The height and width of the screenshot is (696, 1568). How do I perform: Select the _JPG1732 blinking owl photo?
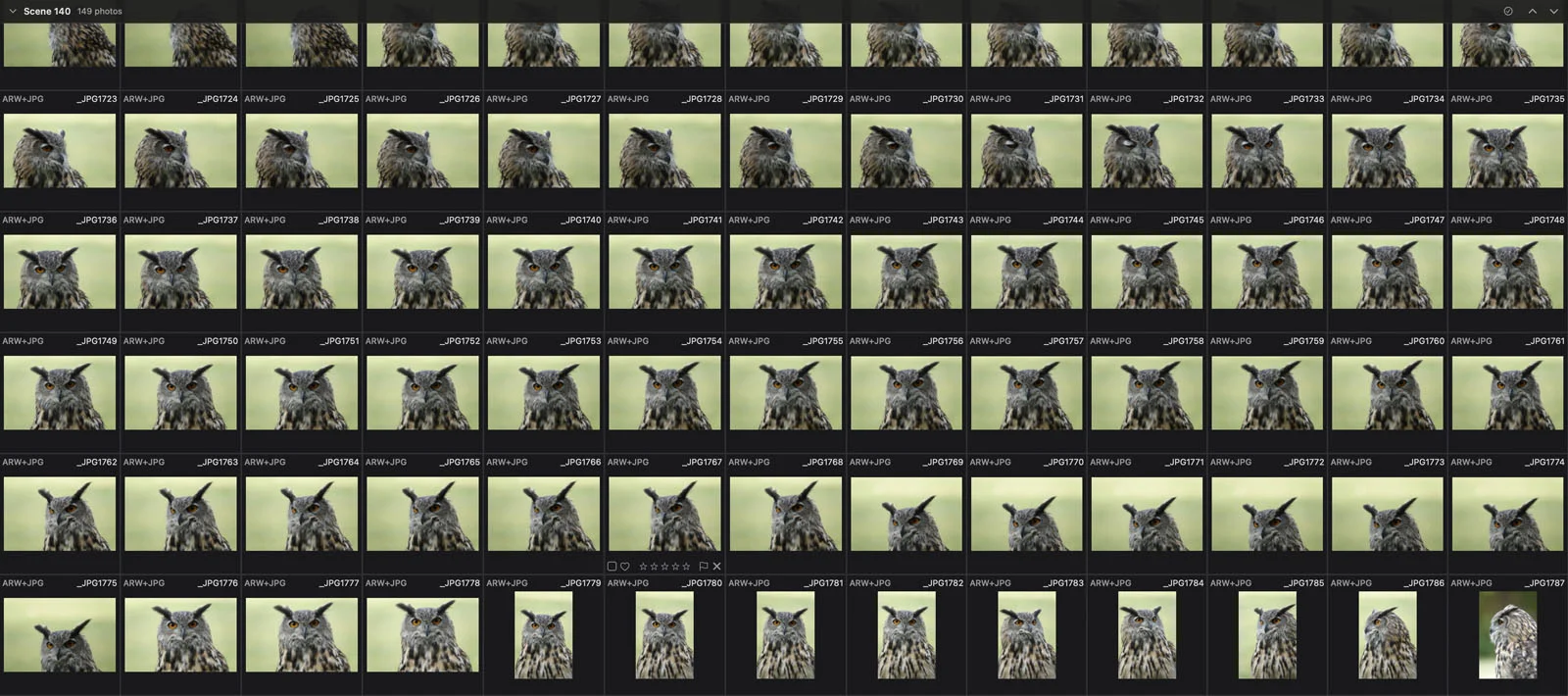[x=1147, y=151]
